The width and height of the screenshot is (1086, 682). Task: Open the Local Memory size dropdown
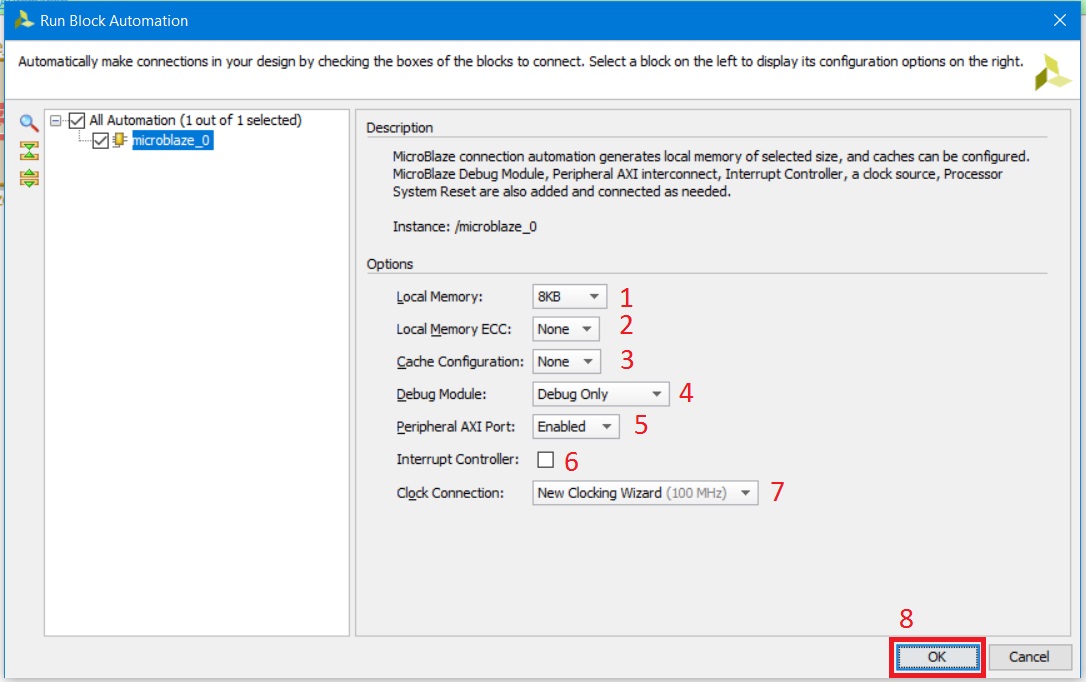click(570, 297)
